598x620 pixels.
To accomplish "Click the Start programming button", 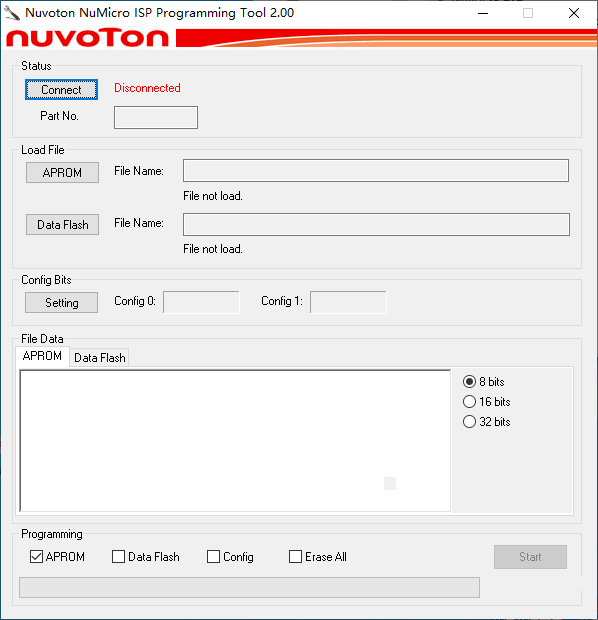I will tap(530, 557).
